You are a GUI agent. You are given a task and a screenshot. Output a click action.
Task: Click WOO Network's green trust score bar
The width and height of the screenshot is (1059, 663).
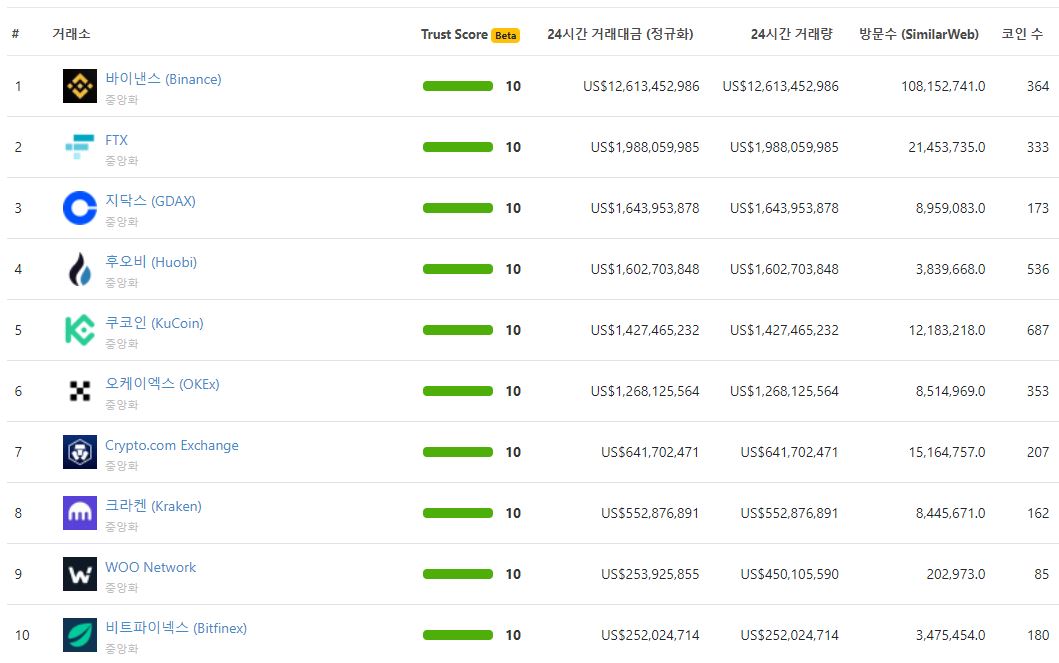coord(458,574)
